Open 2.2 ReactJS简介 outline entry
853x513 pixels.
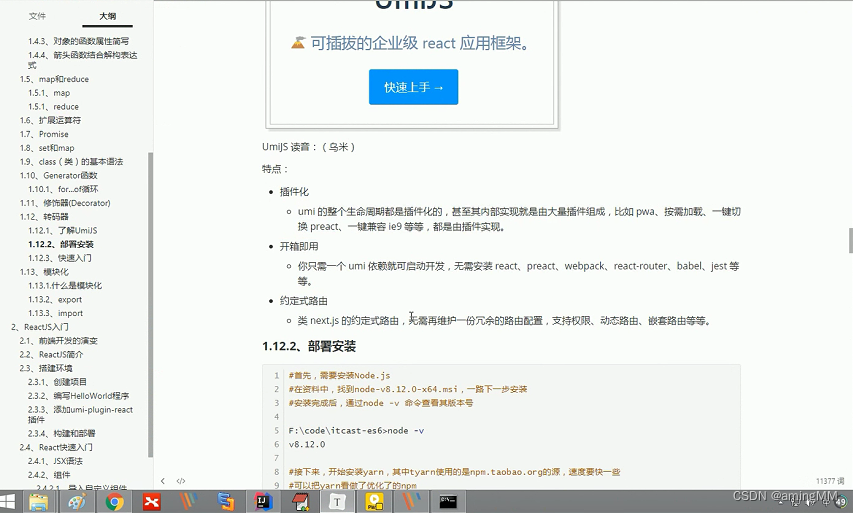[x=51, y=354]
